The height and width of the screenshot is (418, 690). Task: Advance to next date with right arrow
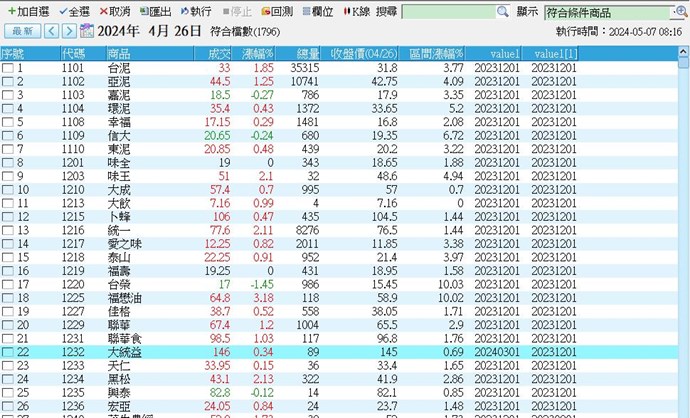[x=69, y=32]
